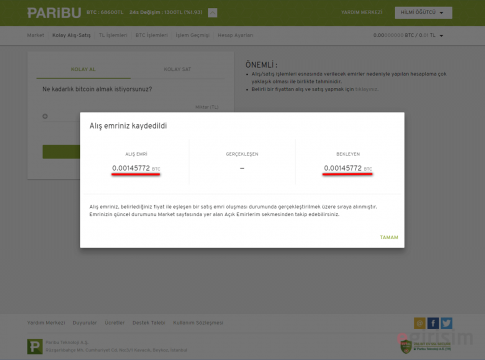Switch to the Kolay Al tab

(83, 69)
